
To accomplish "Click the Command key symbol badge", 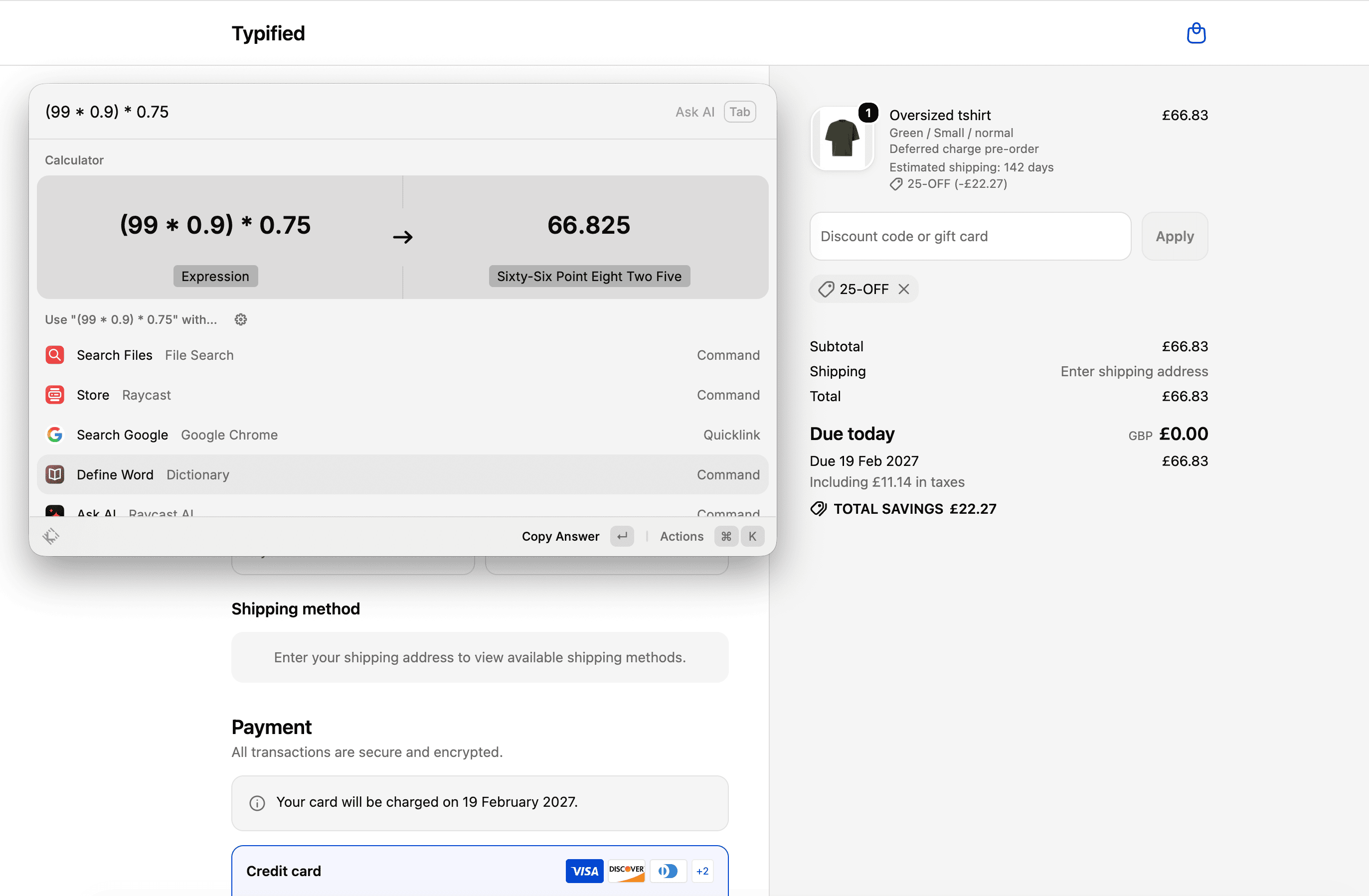I will point(726,536).
